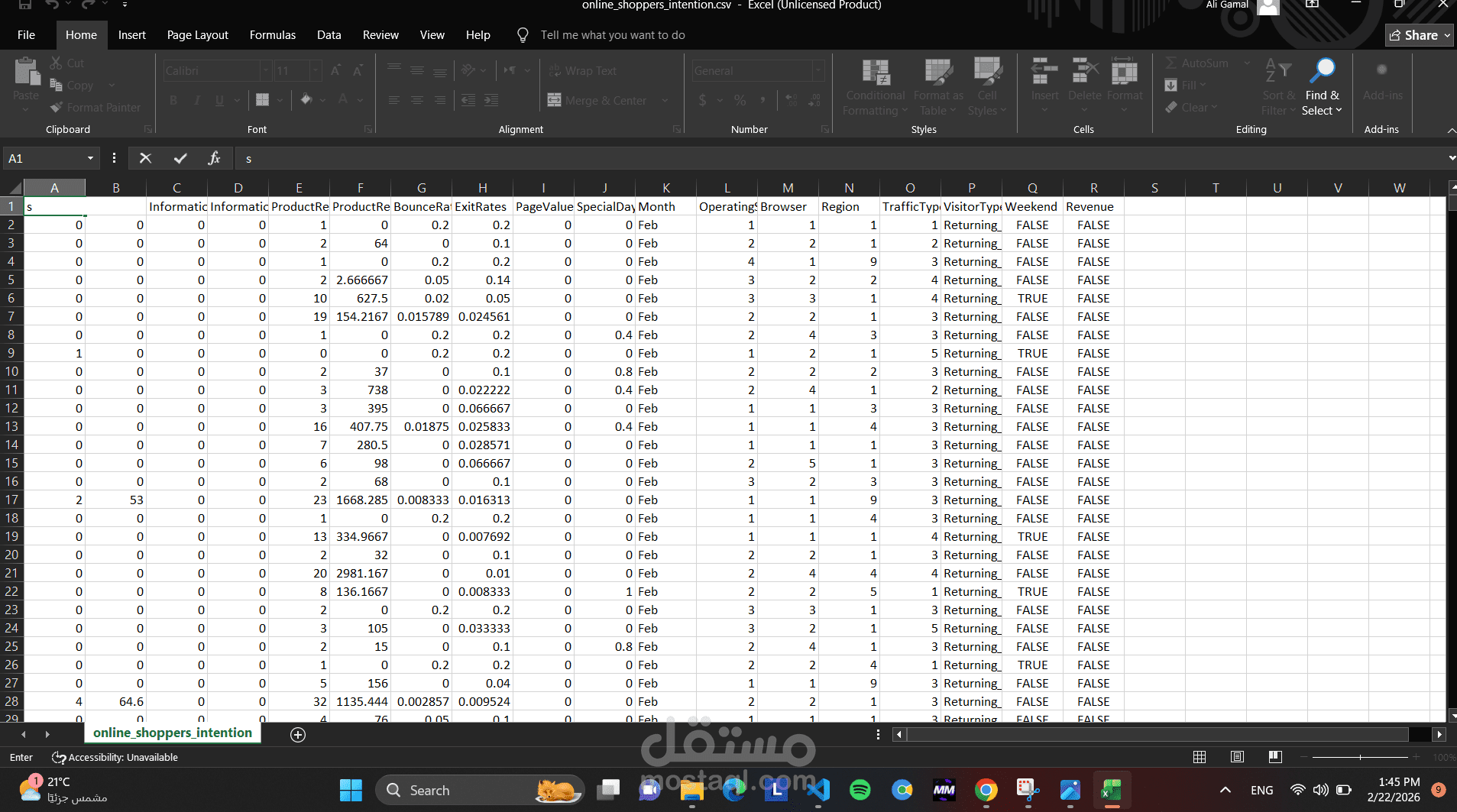Viewport: 1457px width, 812px height.
Task: Confirm the cell entry with the checkmark
Action: [x=180, y=158]
